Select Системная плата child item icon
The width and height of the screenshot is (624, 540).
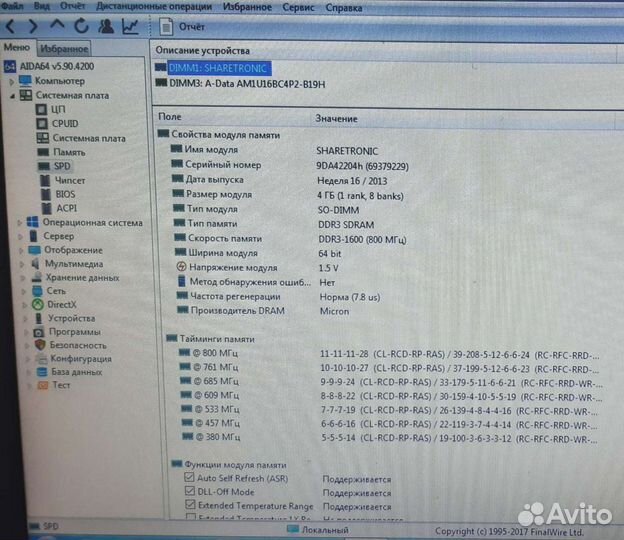(43, 138)
